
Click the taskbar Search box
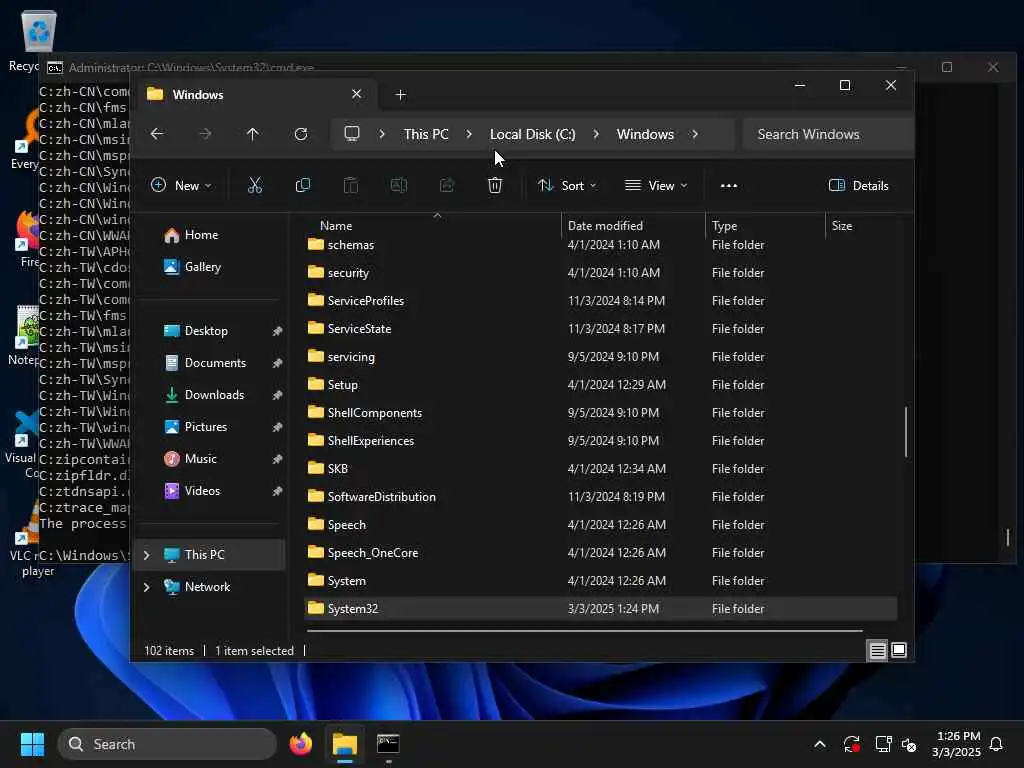167,744
